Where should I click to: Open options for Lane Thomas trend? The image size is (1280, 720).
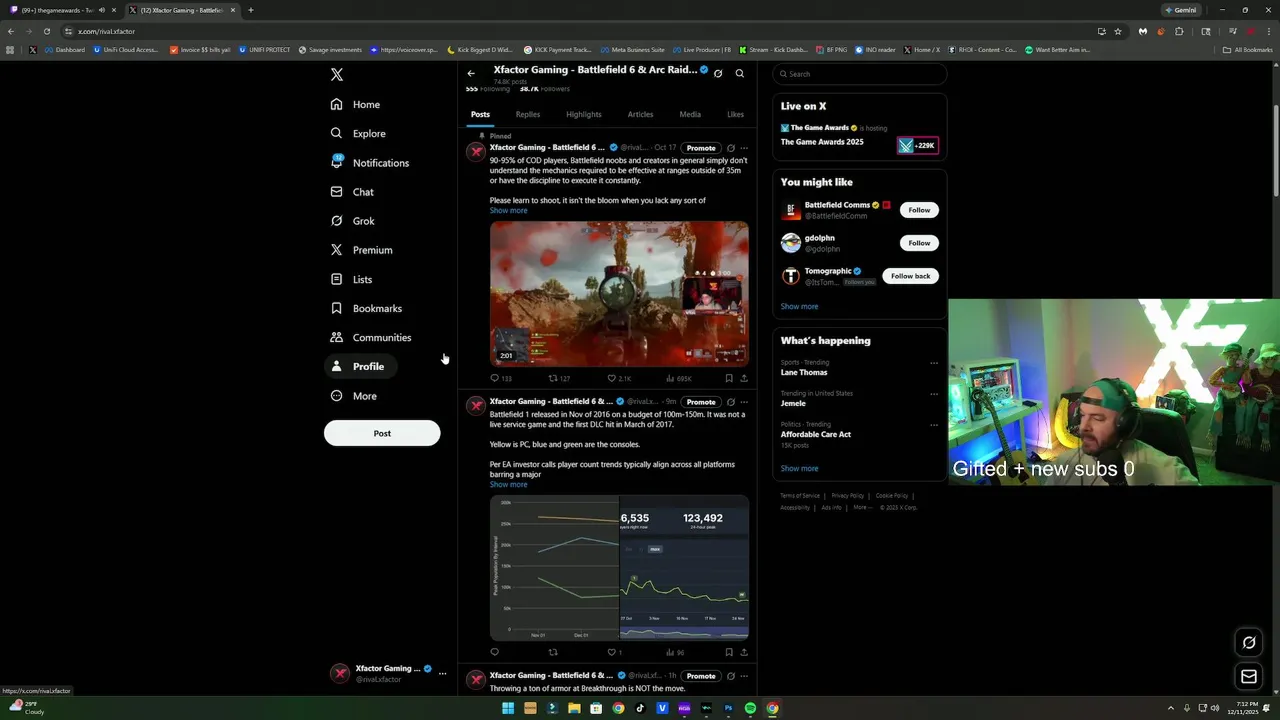click(x=934, y=363)
